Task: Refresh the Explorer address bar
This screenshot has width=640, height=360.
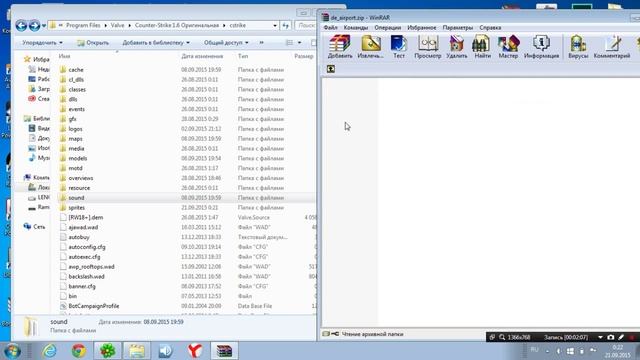Action: point(286,25)
